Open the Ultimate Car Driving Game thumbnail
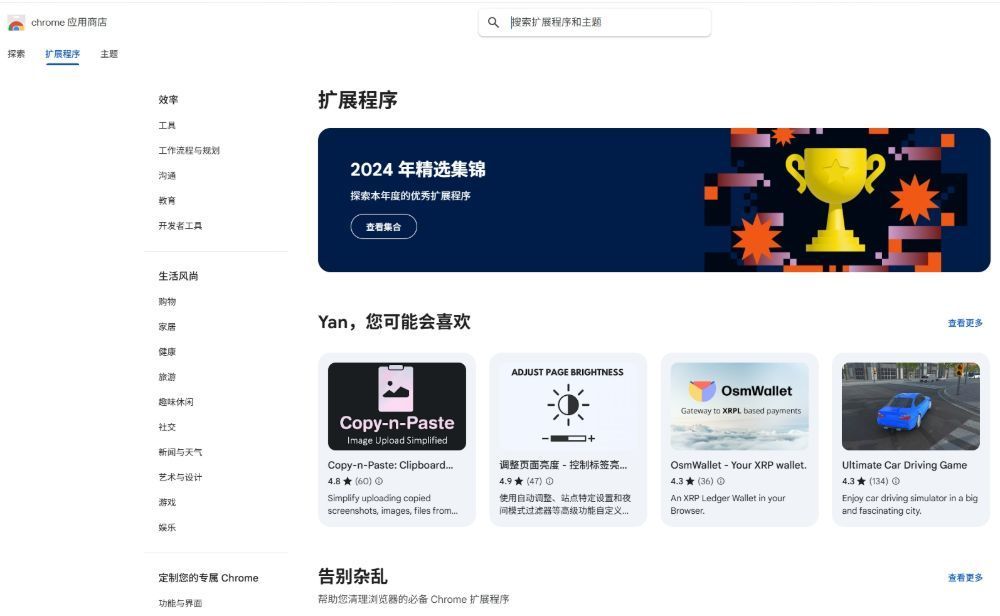Image resolution: width=1000 pixels, height=616 pixels. click(911, 406)
